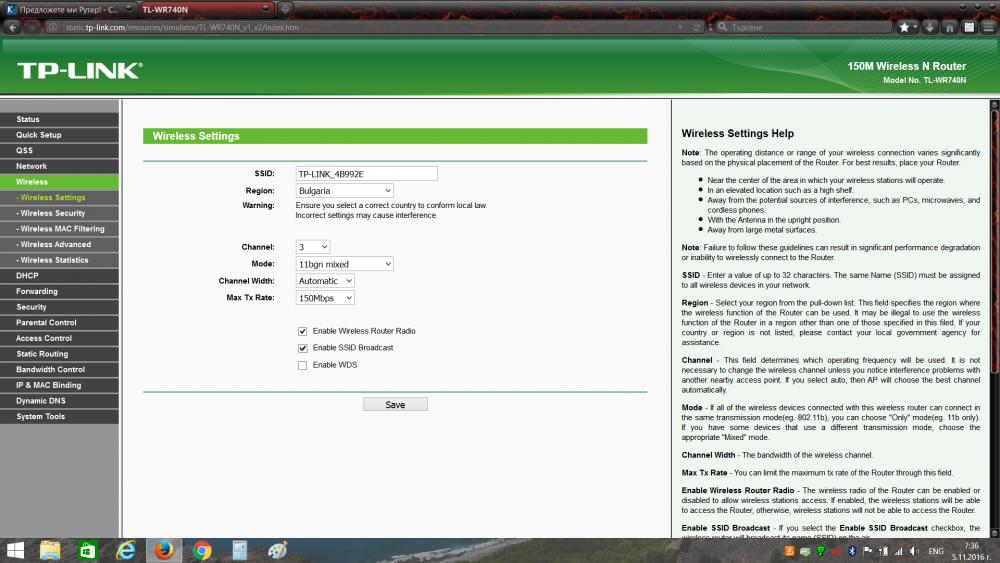The image size is (1000, 563).
Task: Click the bookmark star icon in toolbar
Action: point(904,27)
